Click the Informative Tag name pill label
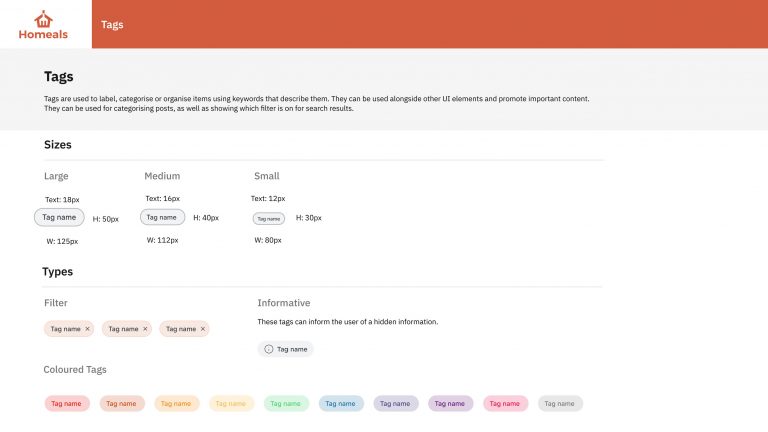The height and width of the screenshot is (432, 768). pyautogui.click(x=292, y=349)
